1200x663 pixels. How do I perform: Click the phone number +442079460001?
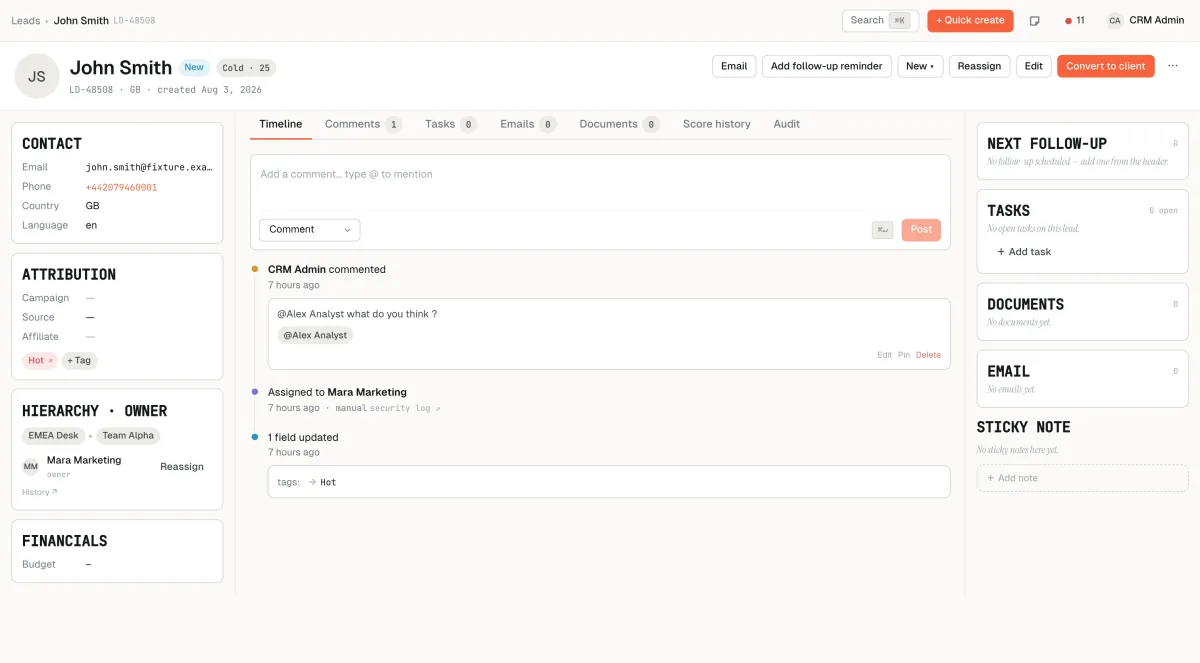coord(121,187)
